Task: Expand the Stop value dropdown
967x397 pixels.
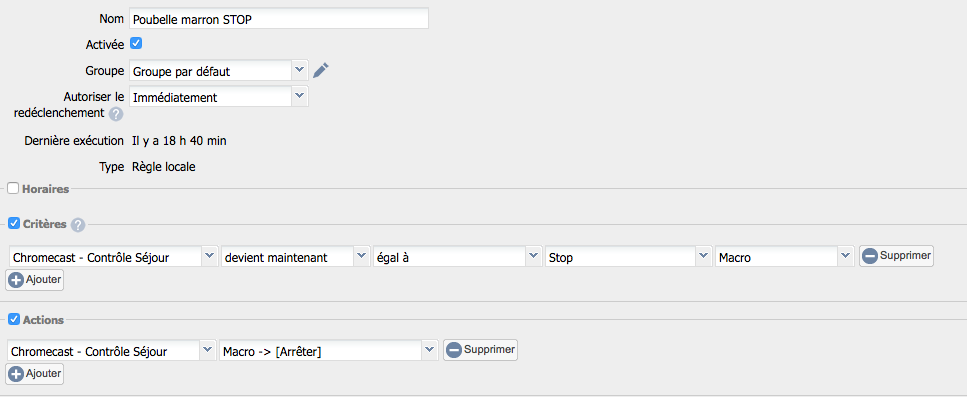Action: (628, 257)
